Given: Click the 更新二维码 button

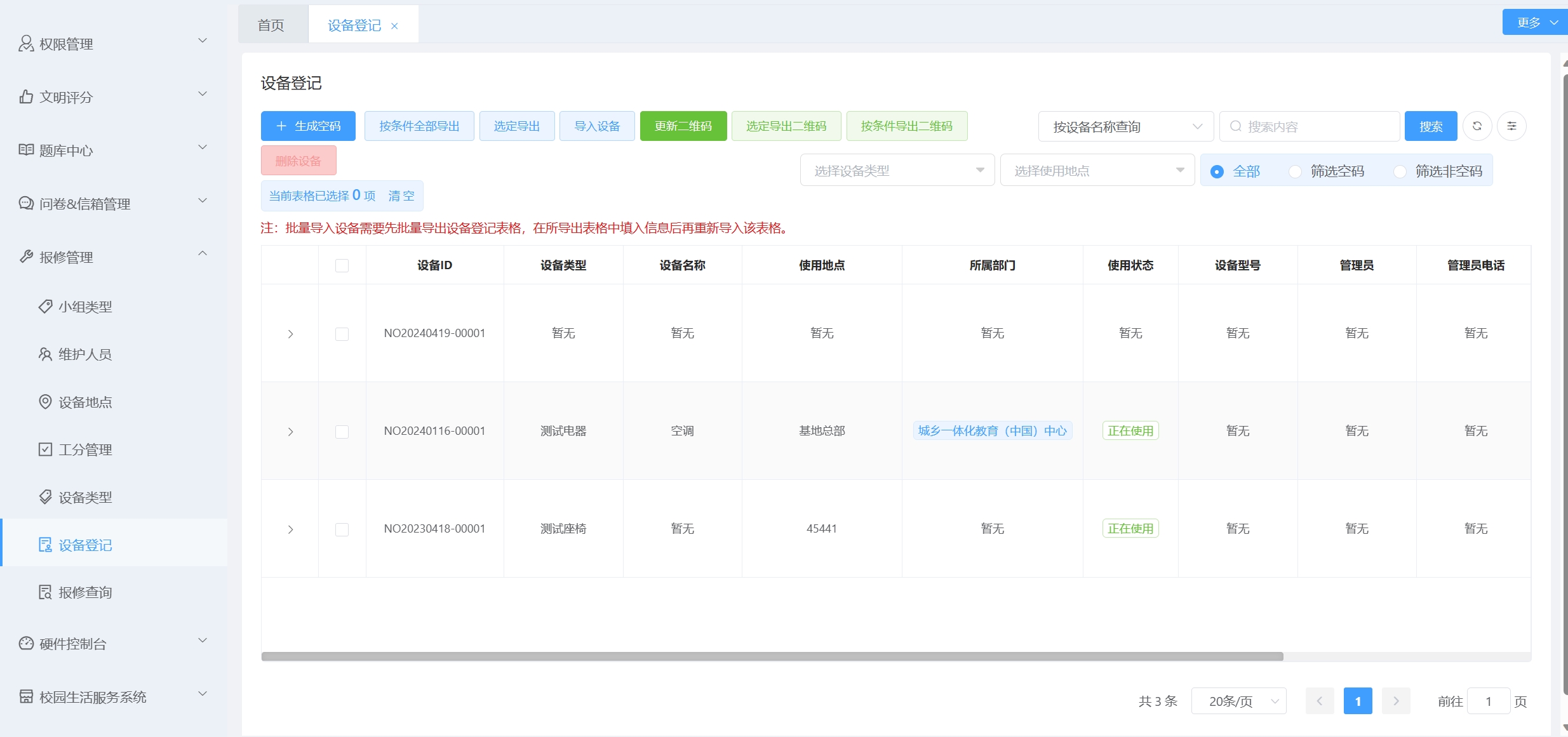Looking at the screenshot, I should pos(683,126).
